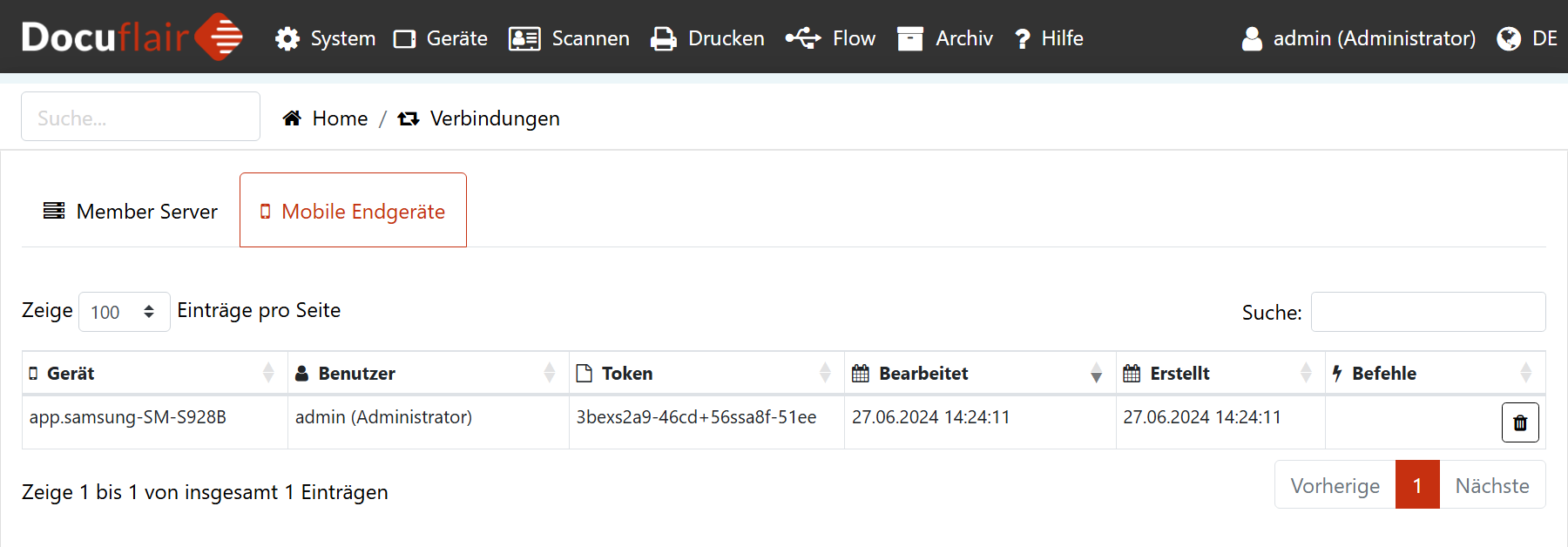
Task: Click the Scannen ID card icon
Action: tap(524, 38)
